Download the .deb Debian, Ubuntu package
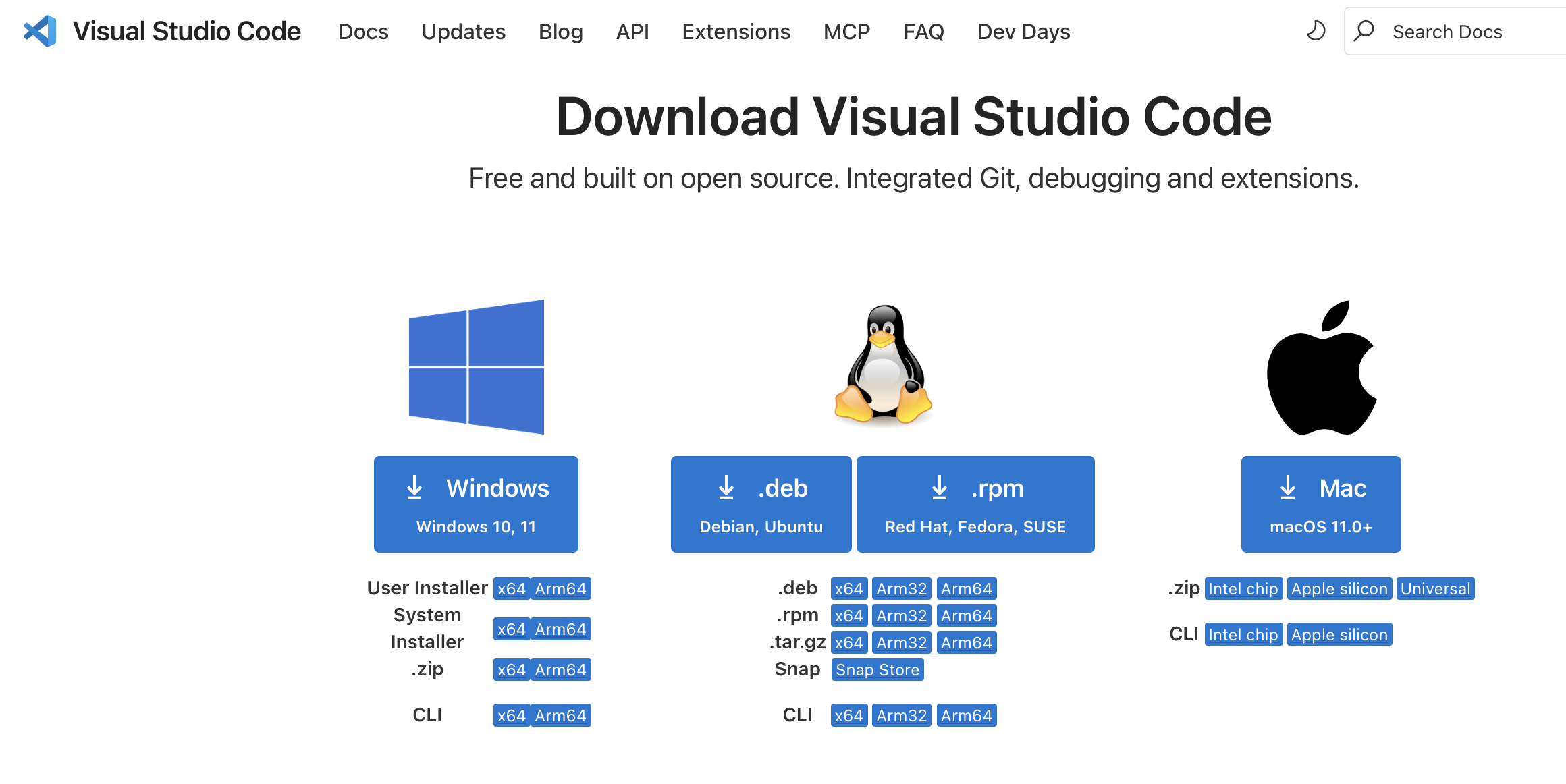Viewport: 1566px width, 784px height. pyautogui.click(x=761, y=504)
